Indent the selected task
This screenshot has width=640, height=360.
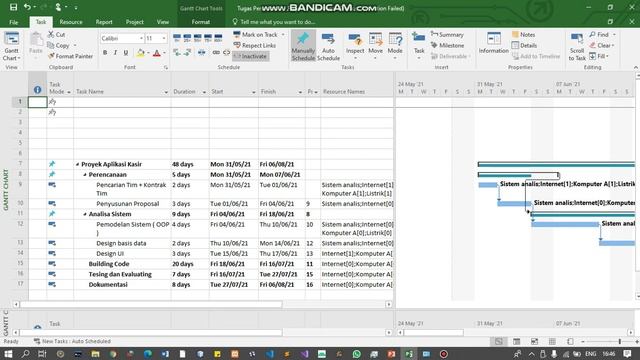click(187, 52)
